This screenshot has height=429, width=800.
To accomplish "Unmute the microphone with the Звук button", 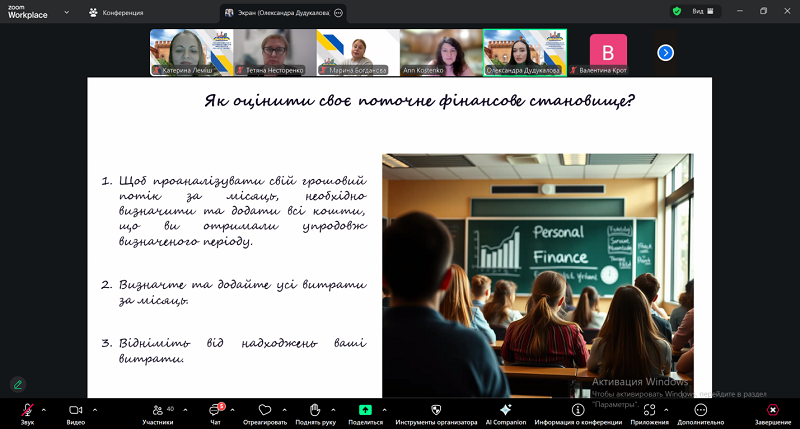I will pos(28,410).
